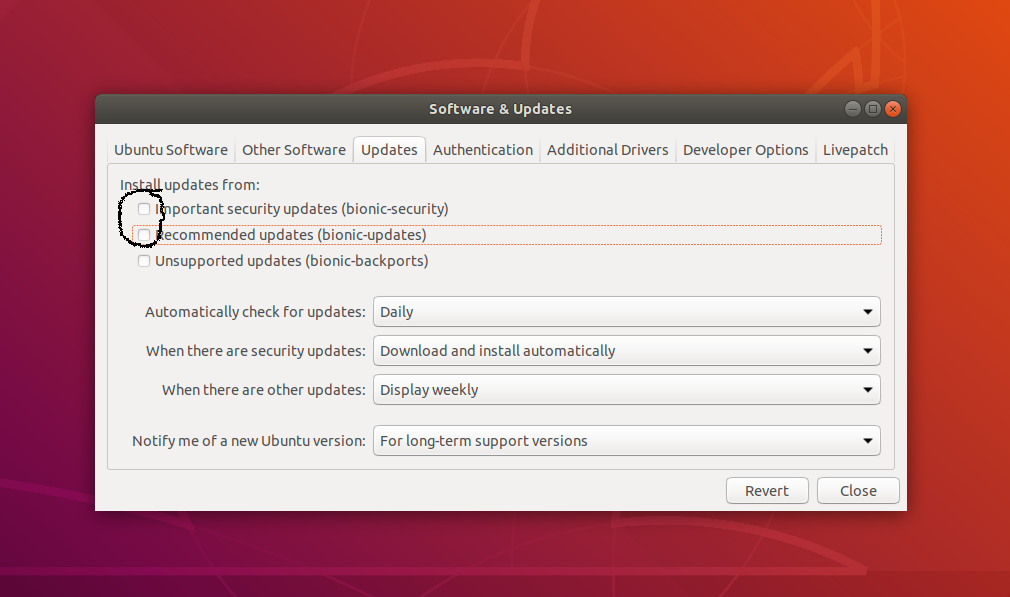
Task: Change the security updates behavior dropdown
Action: pos(627,350)
